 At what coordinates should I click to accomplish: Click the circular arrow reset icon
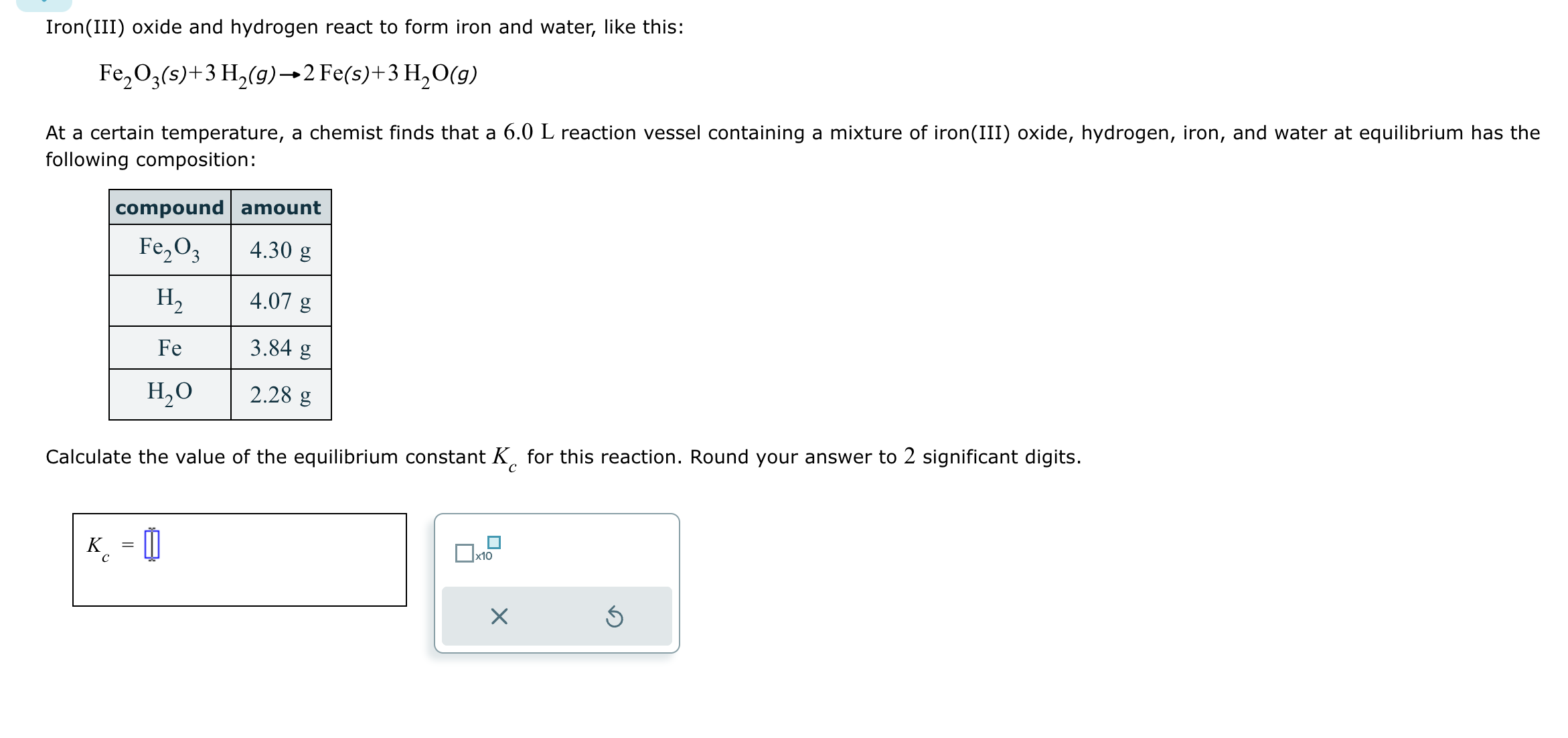tap(614, 617)
